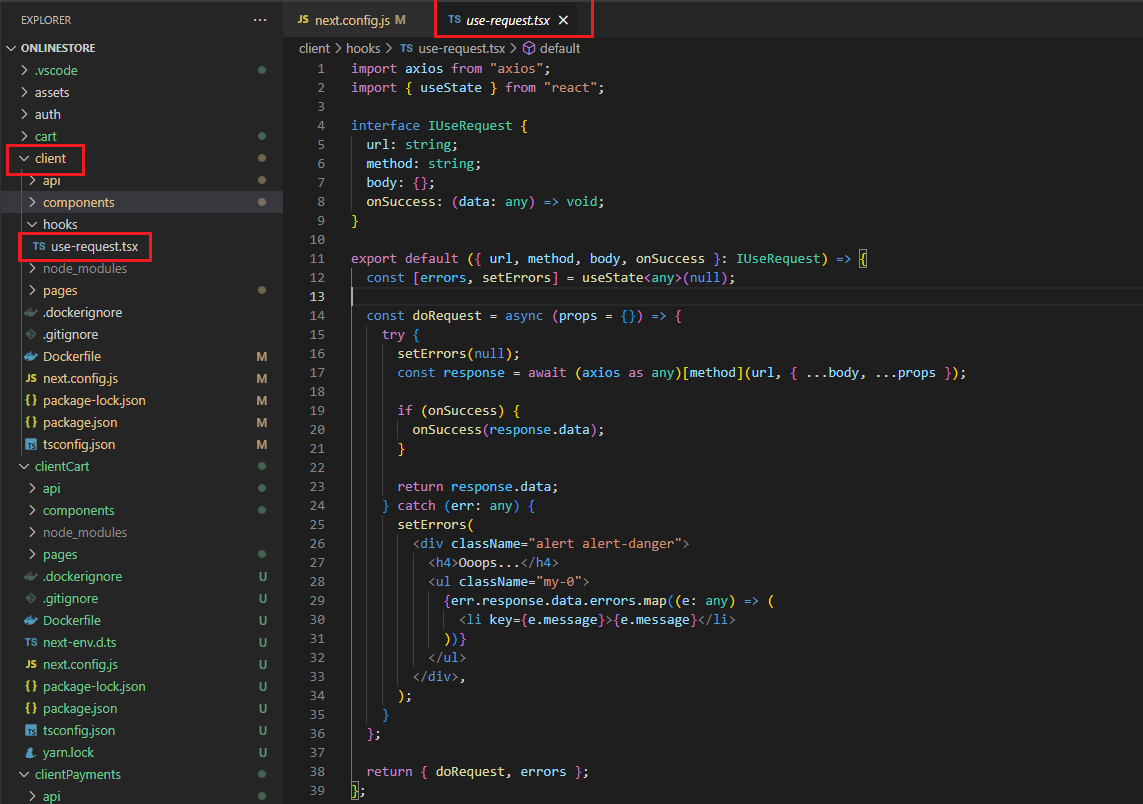The image size is (1143, 804).
Task: Open .gitignore marked U in clientCart
Action: 70,598
